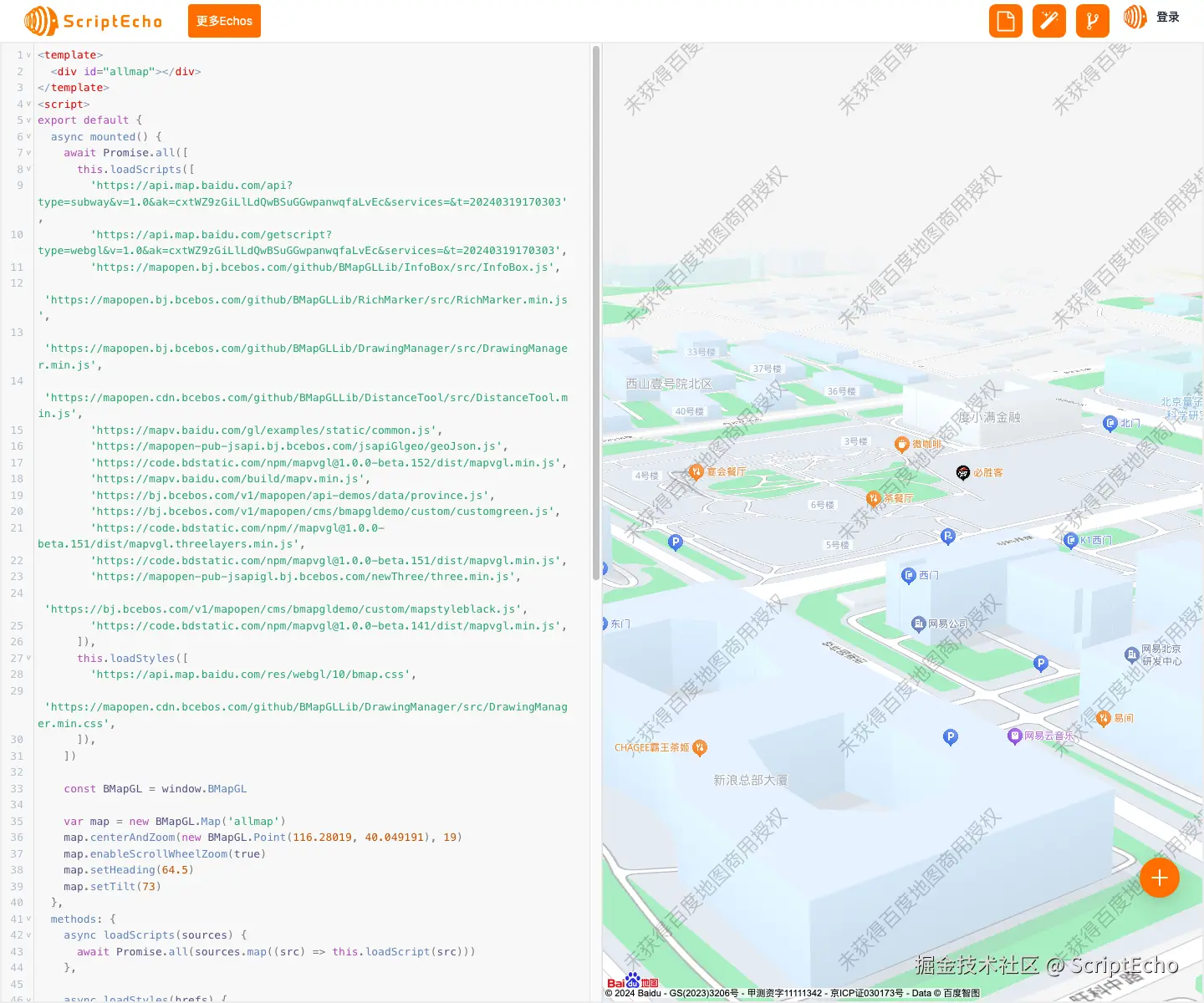Click the new file document icon button
Screen dimensions: 1204x1003
point(1006,21)
